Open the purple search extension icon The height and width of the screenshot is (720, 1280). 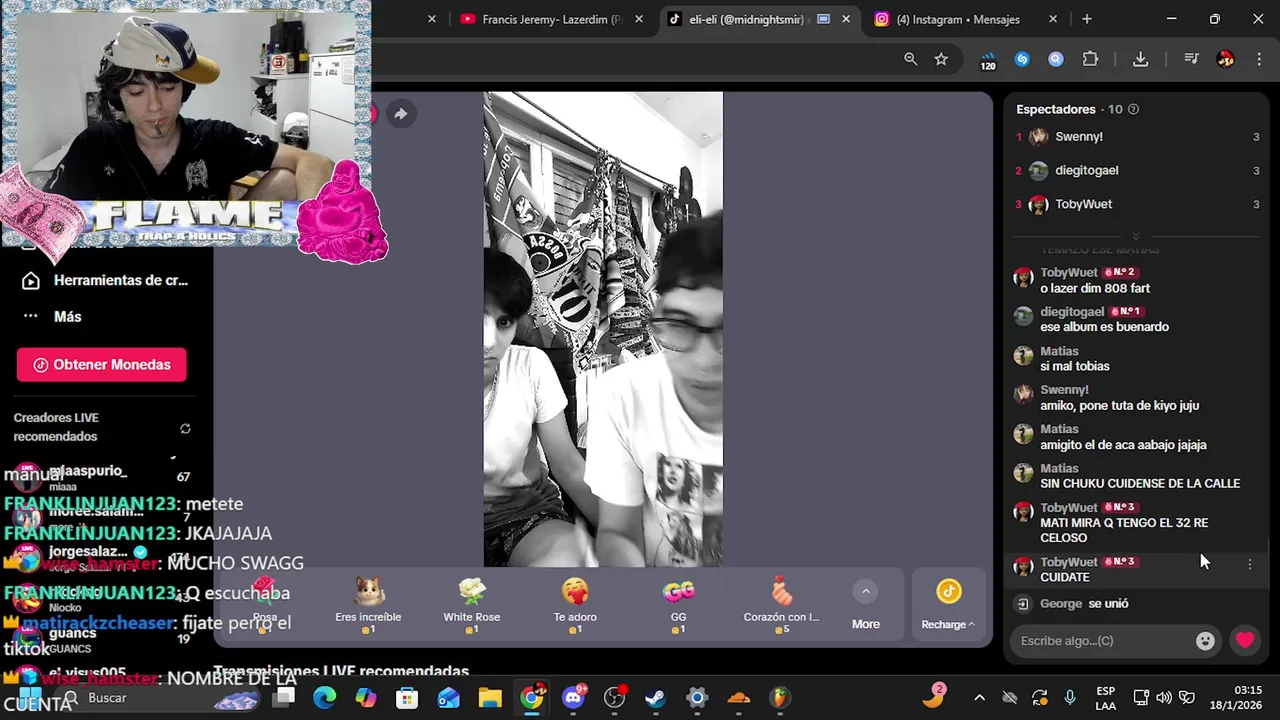1056,59
